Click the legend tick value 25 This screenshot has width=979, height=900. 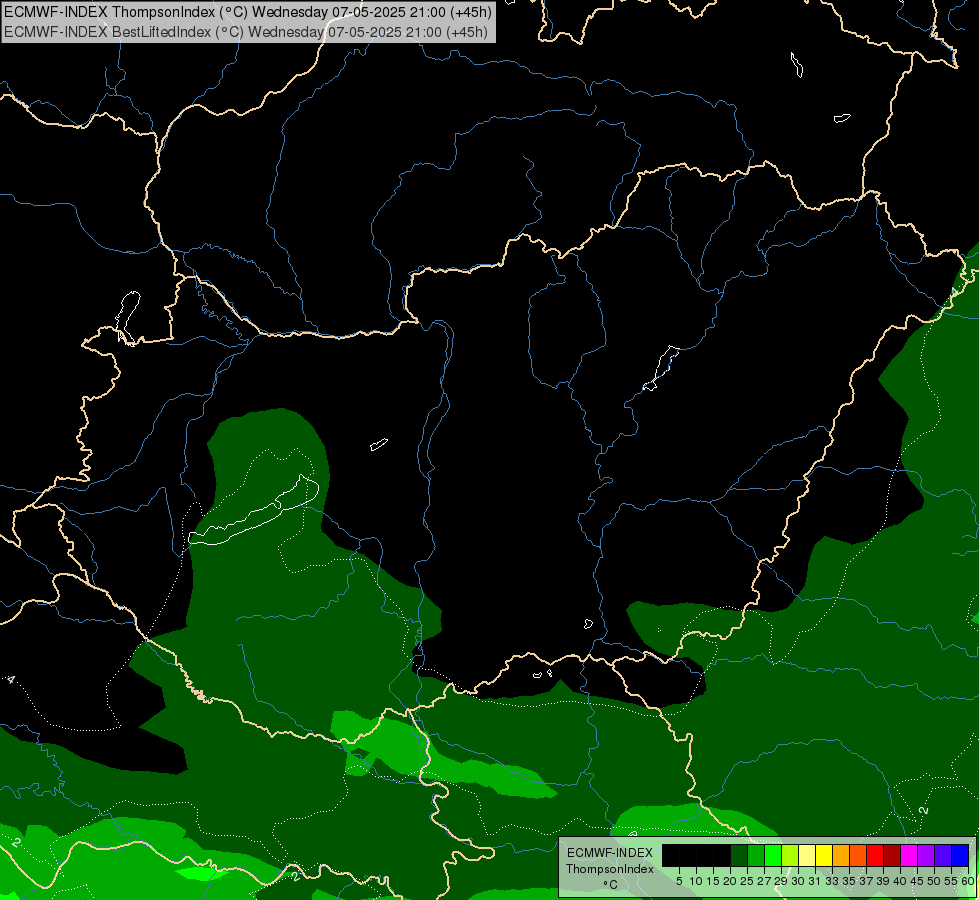click(747, 881)
